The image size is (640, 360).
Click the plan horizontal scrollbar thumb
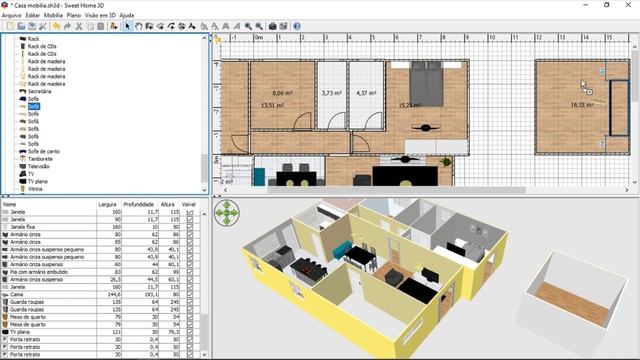[396, 190]
